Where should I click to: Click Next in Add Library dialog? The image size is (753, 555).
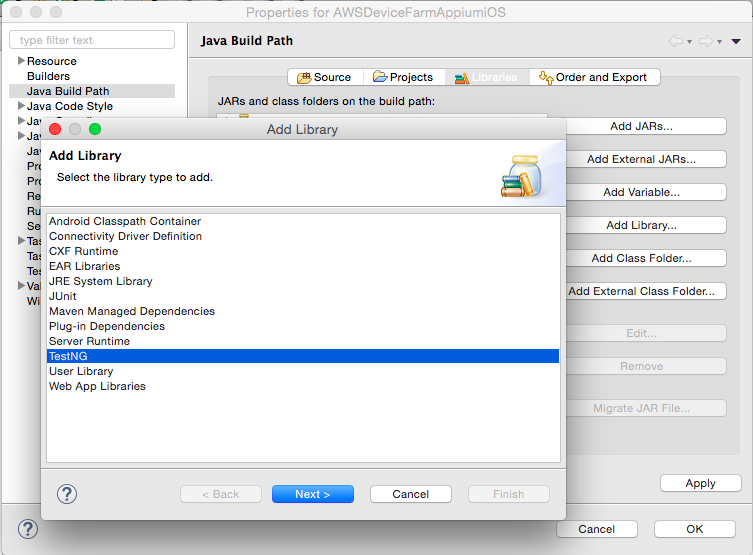point(313,494)
